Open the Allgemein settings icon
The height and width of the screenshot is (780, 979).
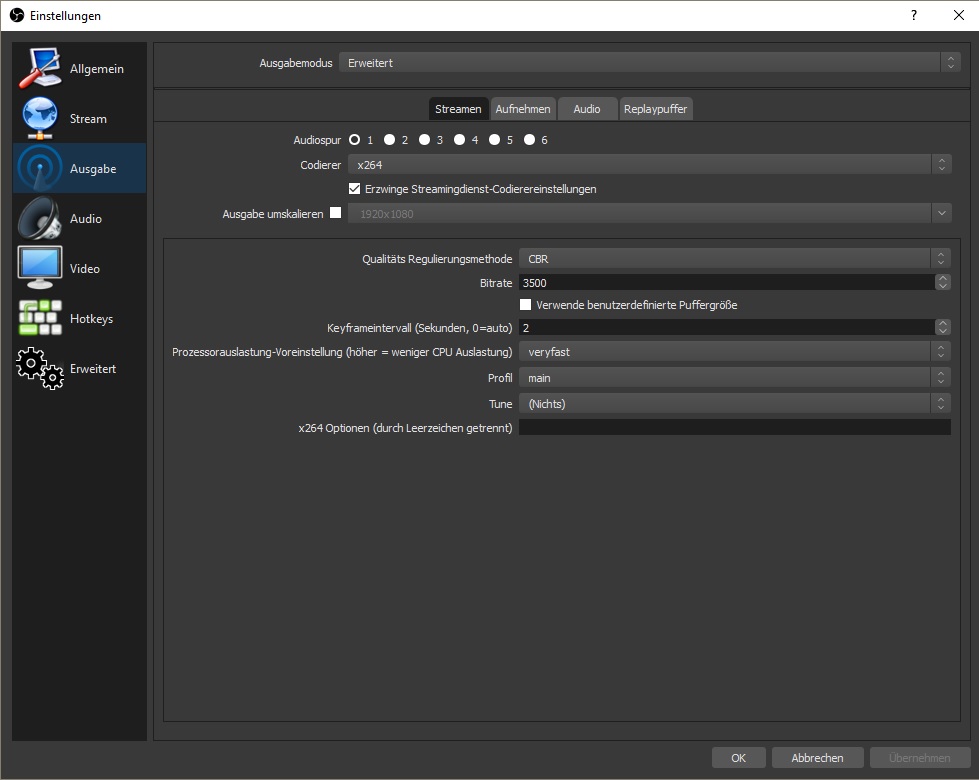[40, 69]
